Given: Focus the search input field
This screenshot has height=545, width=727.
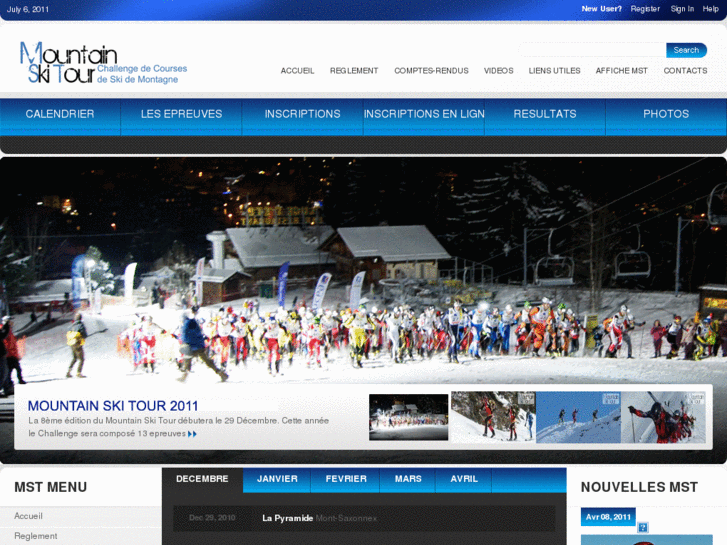Looking at the screenshot, I should (x=592, y=50).
